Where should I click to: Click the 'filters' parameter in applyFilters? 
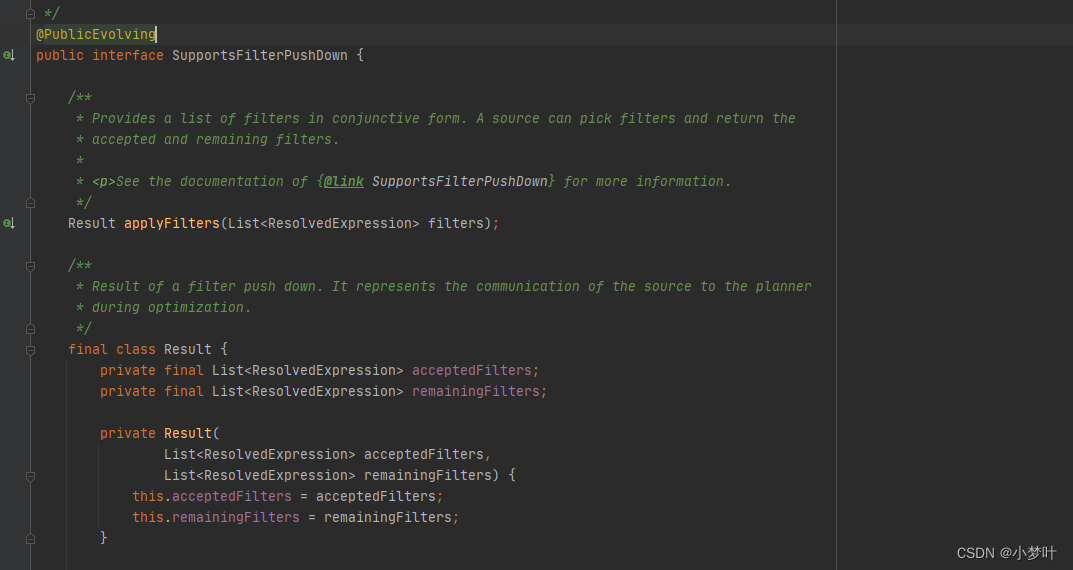pyautogui.click(x=456, y=223)
